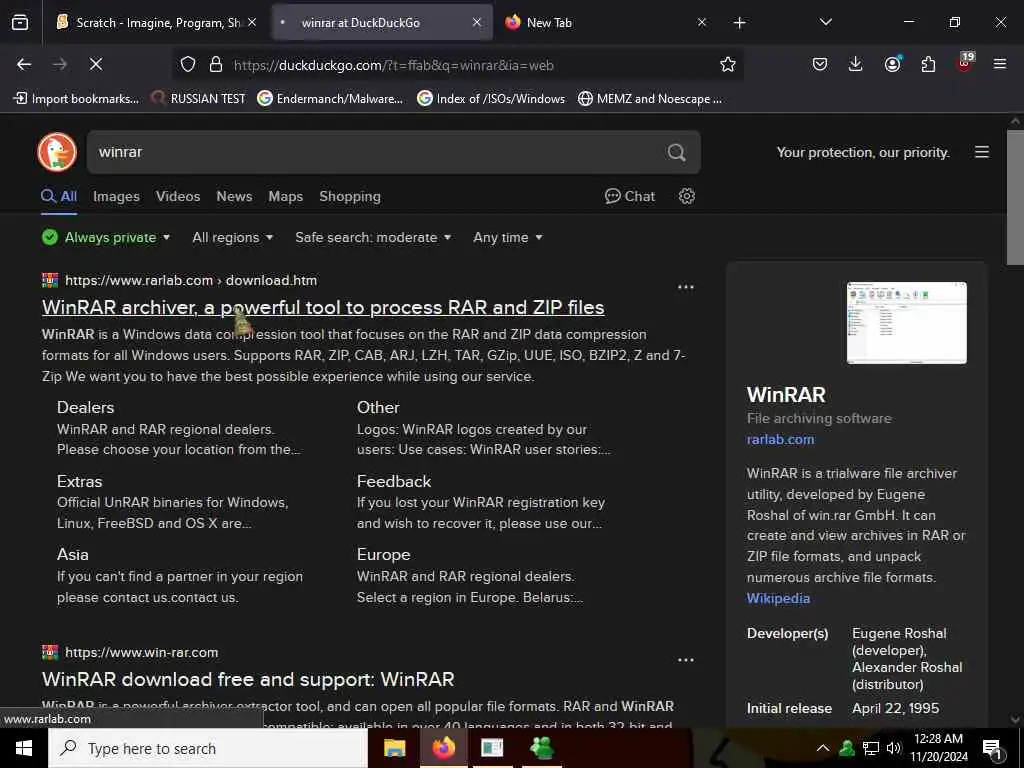The height and width of the screenshot is (768, 1024).
Task: Select the Images search tab
Action: [116, 196]
